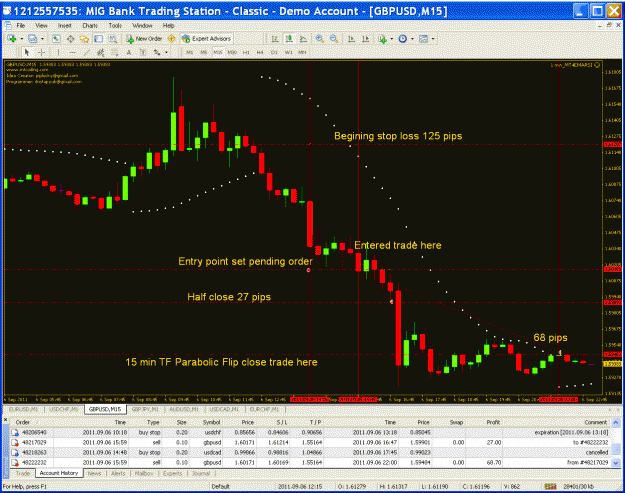The height and width of the screenshot is (493, 625).
Task: Toggle the M30 timeframe button
Action: pos(232,52)
